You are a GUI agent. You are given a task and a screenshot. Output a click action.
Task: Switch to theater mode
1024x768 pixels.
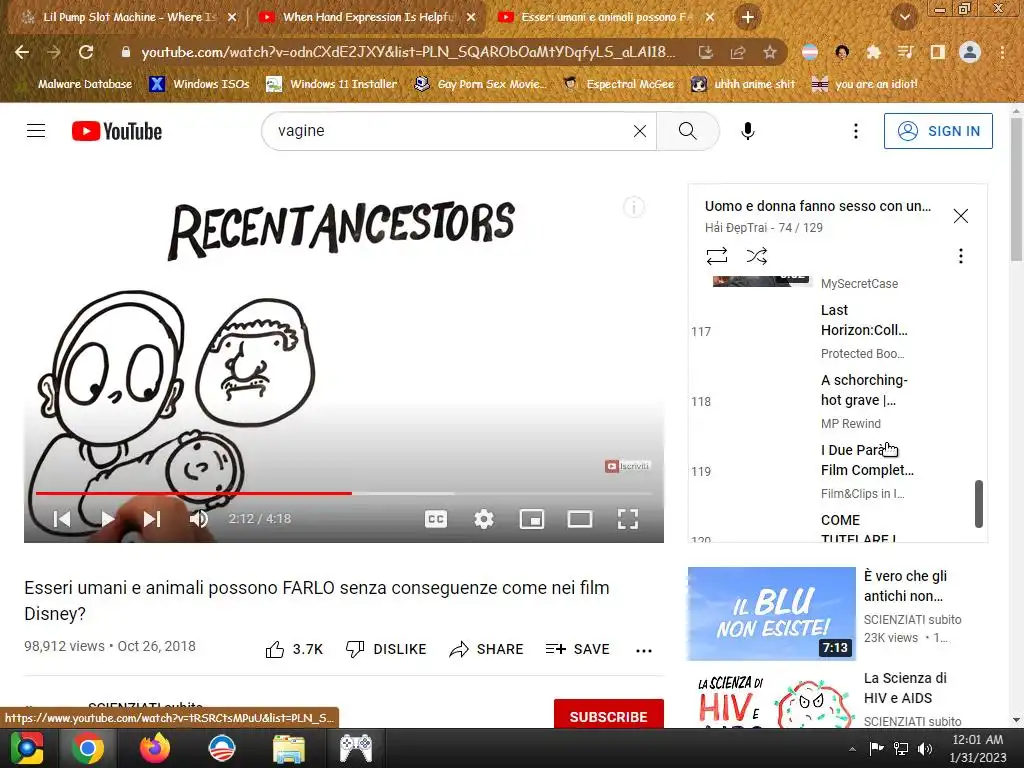580,519
